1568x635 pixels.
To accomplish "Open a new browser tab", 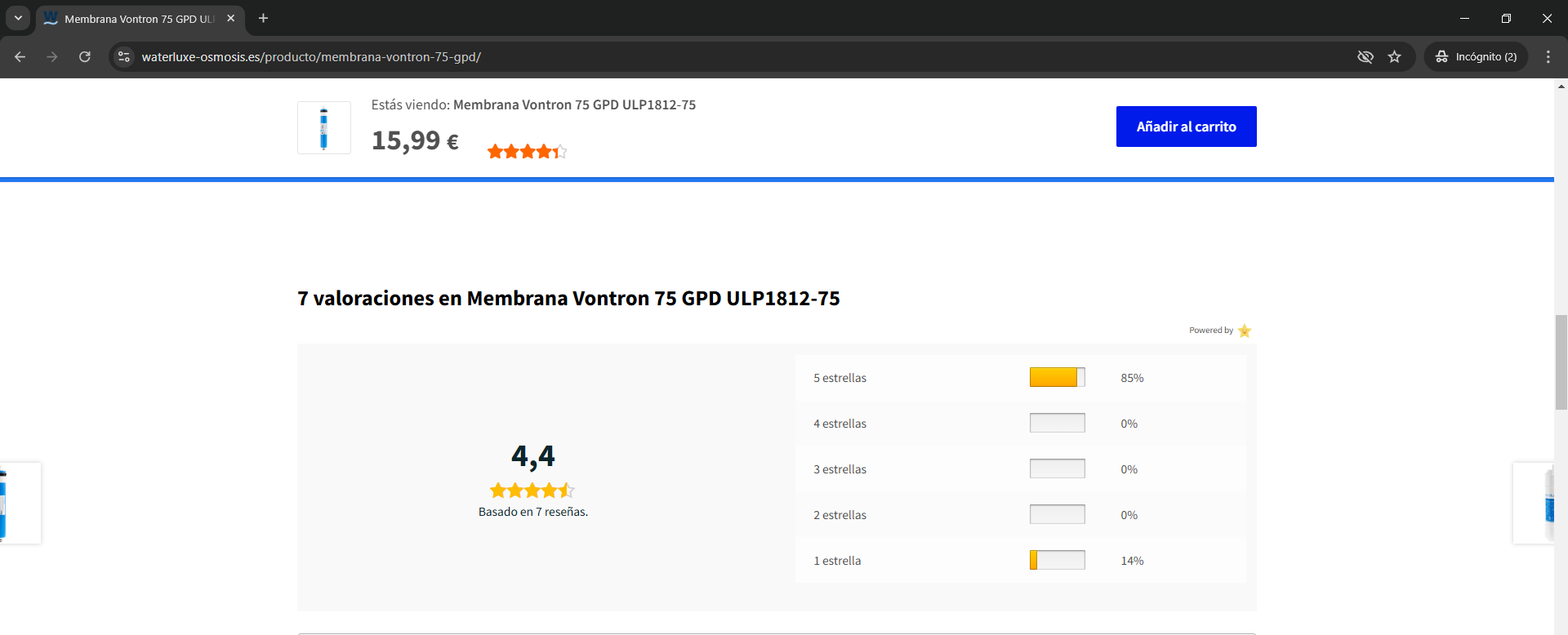I will [x=263, y=18].
